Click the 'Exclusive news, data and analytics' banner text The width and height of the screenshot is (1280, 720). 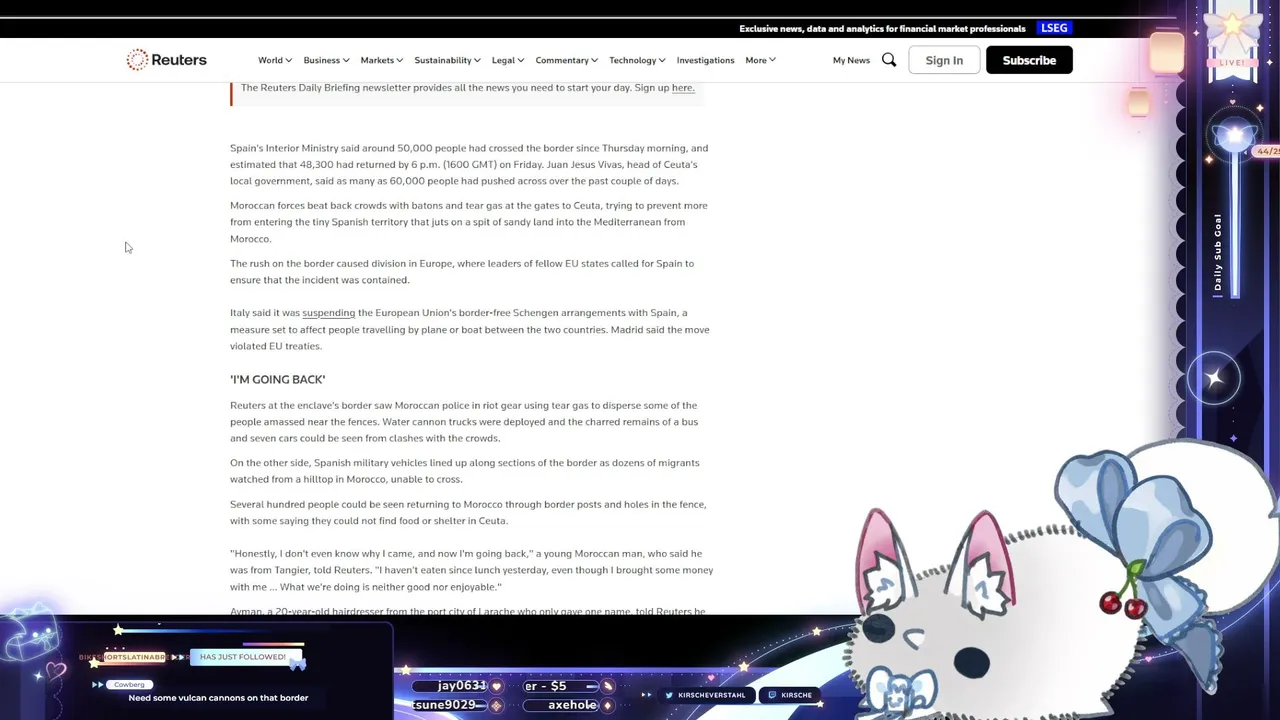882,29
